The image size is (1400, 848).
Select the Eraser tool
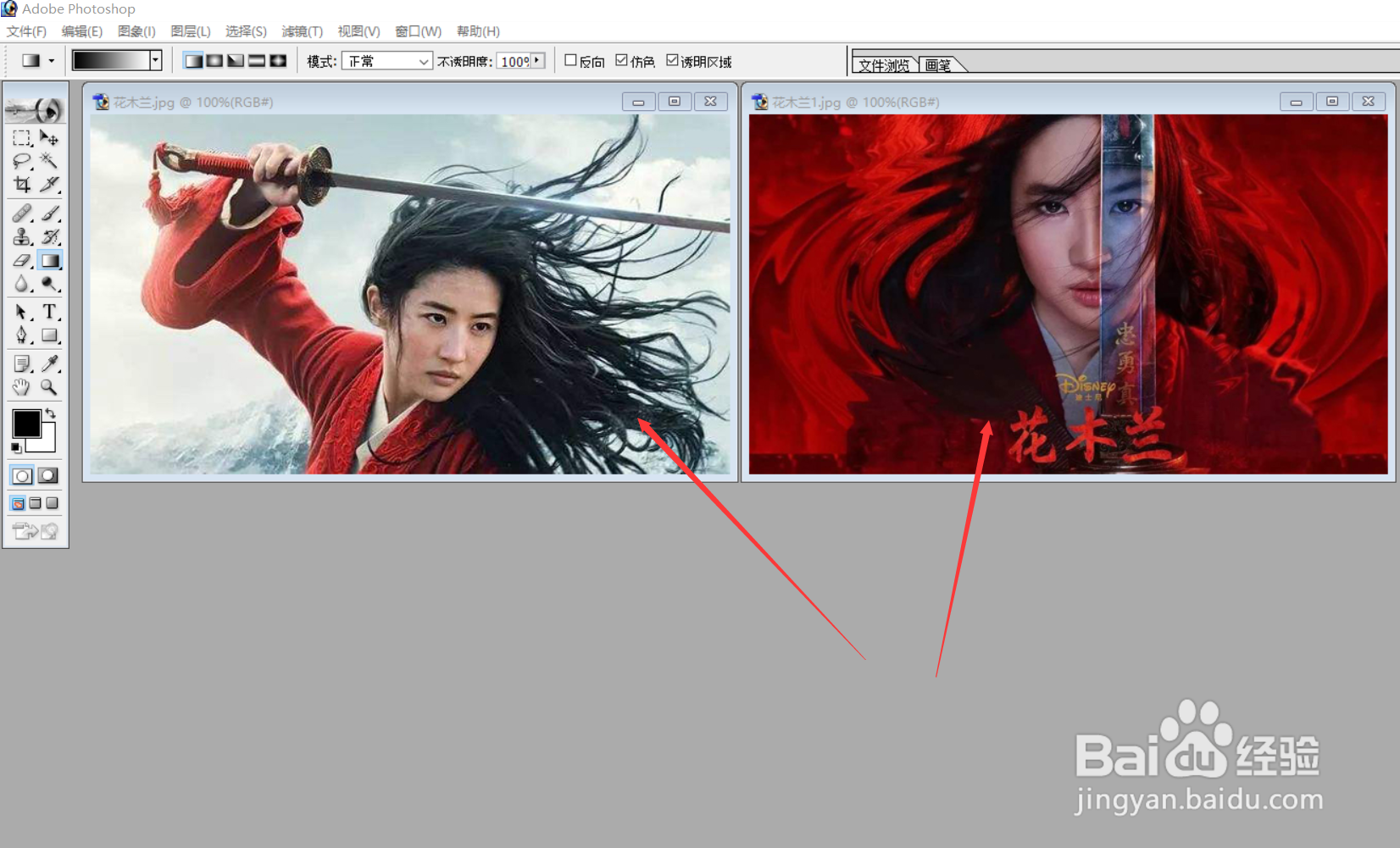[22, 260]
